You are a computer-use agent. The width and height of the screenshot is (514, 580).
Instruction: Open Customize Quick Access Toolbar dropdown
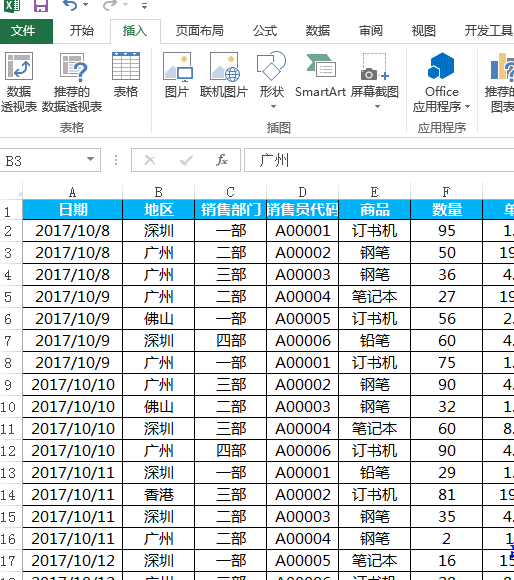(x=145, y=6)
